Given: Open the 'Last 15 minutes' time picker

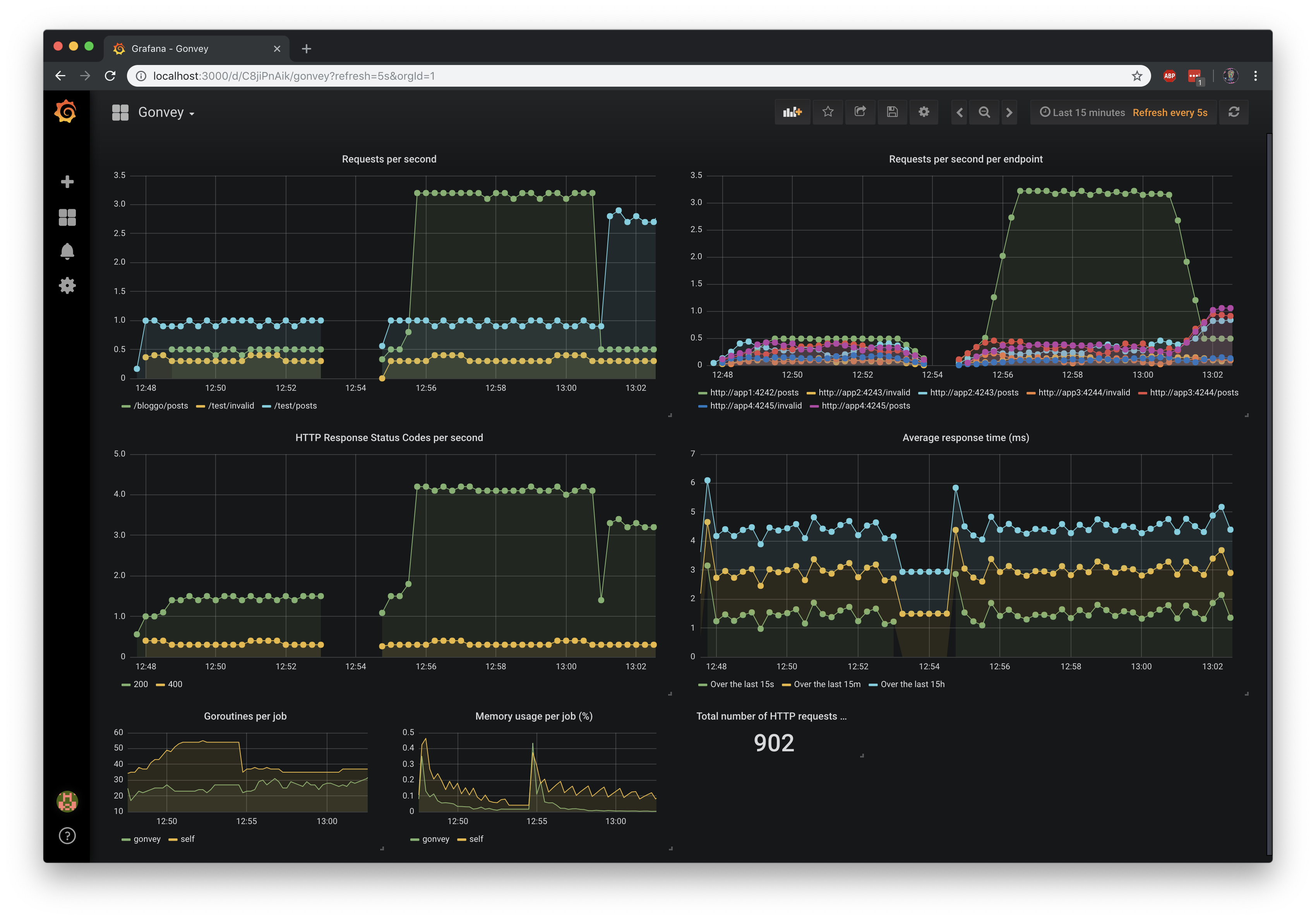Looking at the screenshot, I should (x=1088, y=112).
